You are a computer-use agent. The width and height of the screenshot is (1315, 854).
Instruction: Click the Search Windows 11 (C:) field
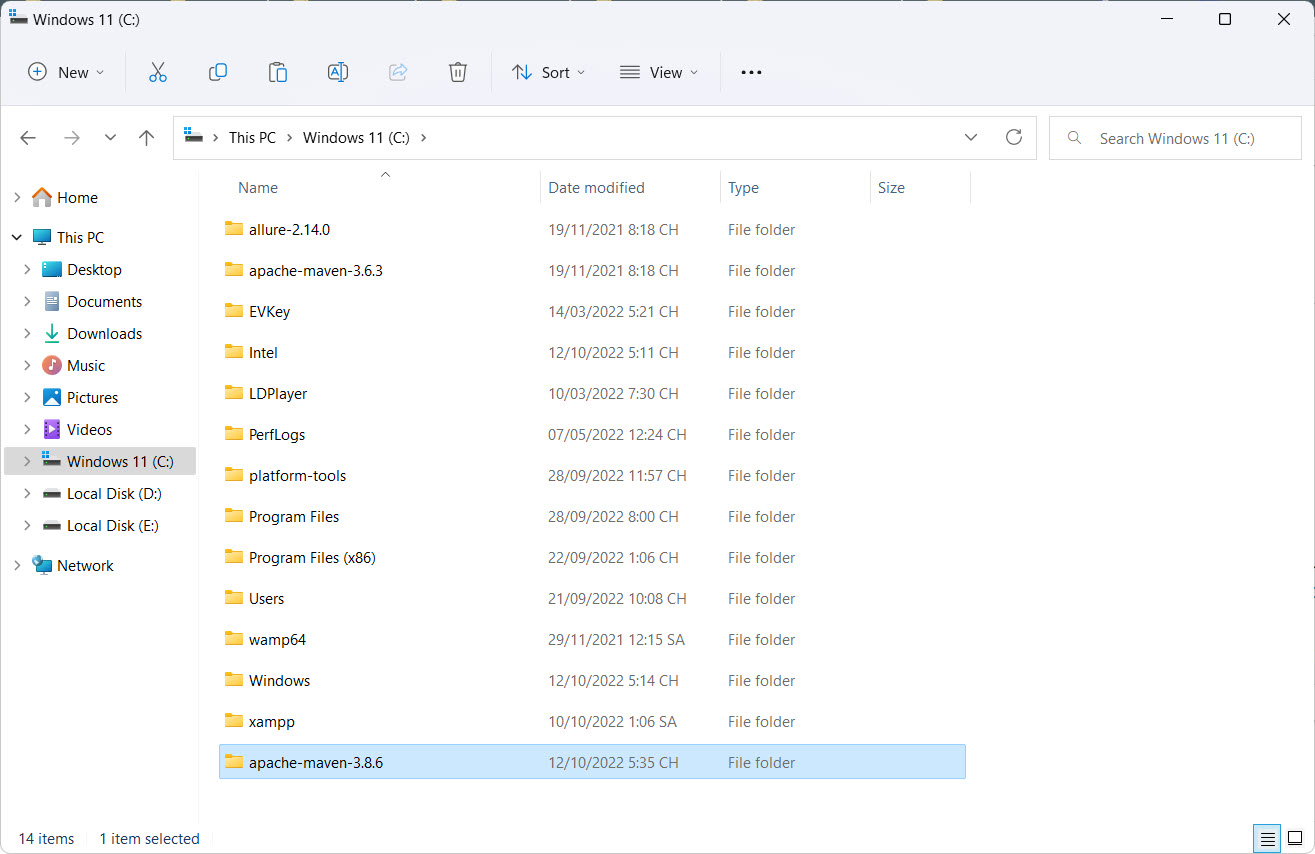coord(1176,138)
